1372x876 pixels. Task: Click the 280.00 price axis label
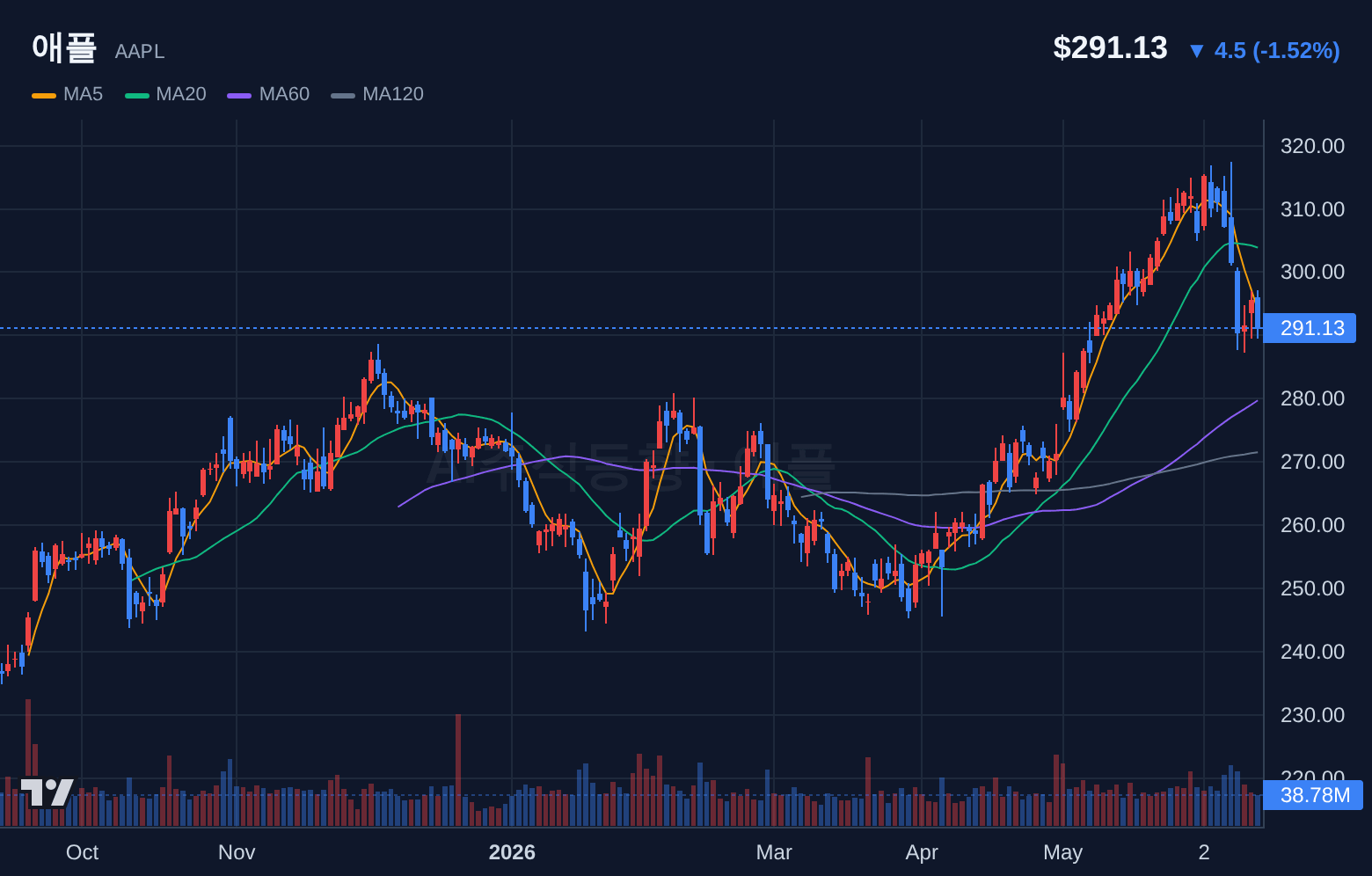(1312, 398)
